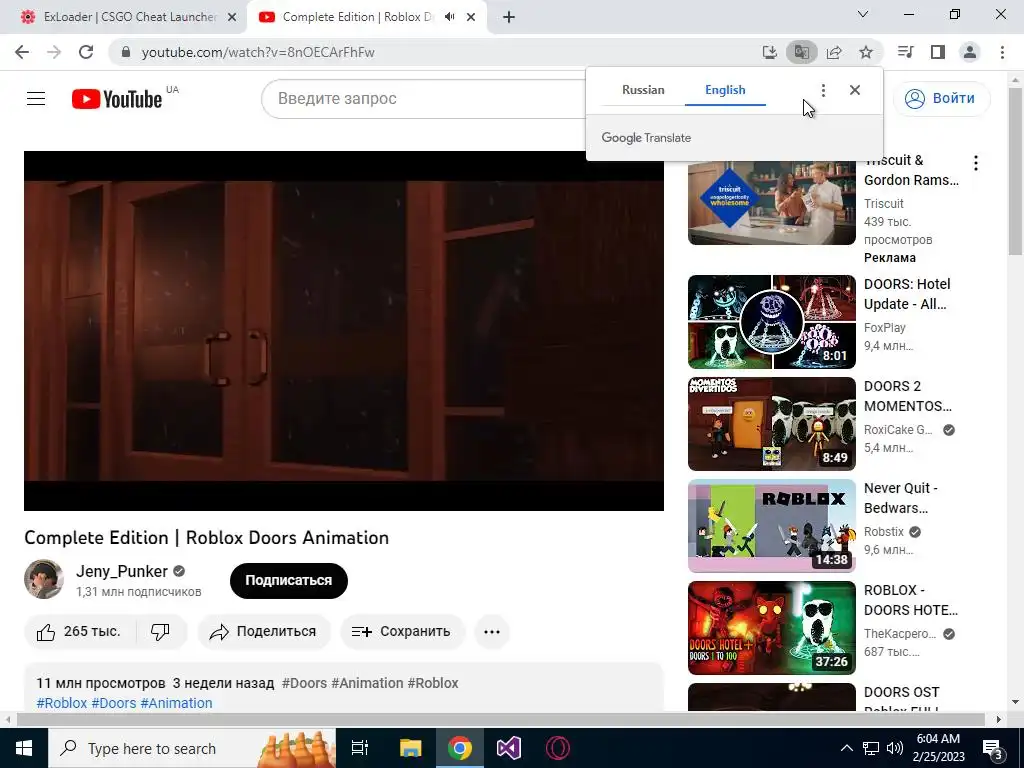The width and height of the screenshot is (1024, 768).
Task: Show hidden system tray icons
Action: tap(846, 748)
